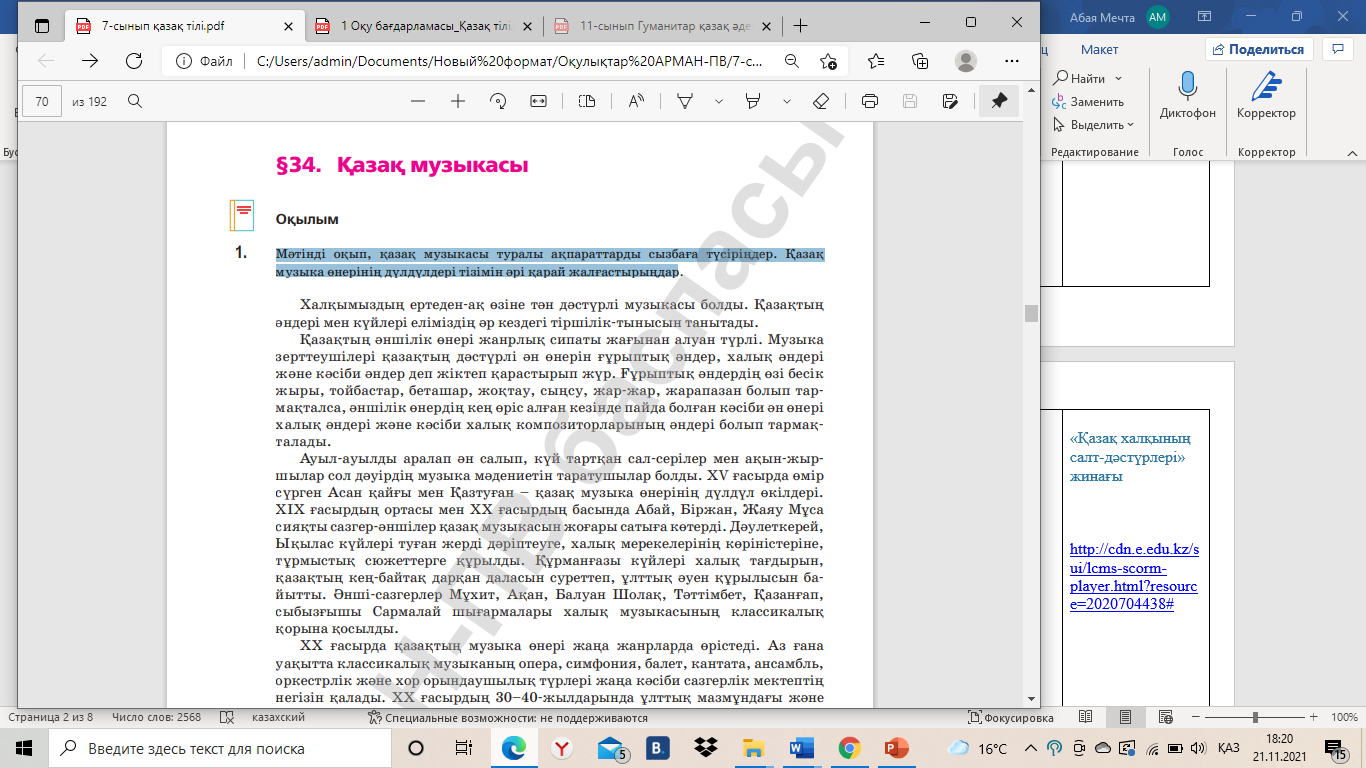Open the address bar zoom magnifier
The image size is (1366, 768).
point(792,61)
